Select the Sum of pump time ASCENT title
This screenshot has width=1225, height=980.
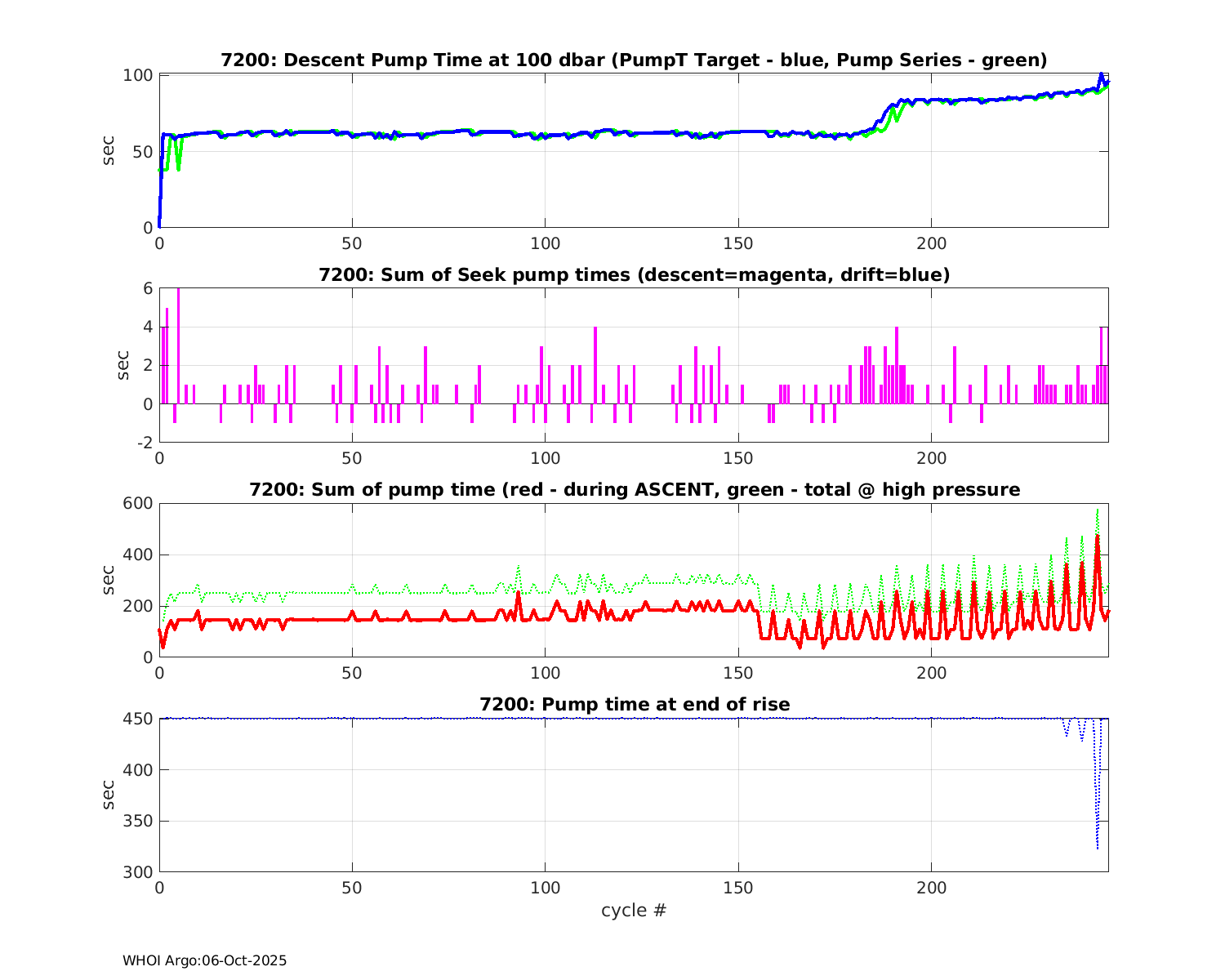[x=634, y=490]
